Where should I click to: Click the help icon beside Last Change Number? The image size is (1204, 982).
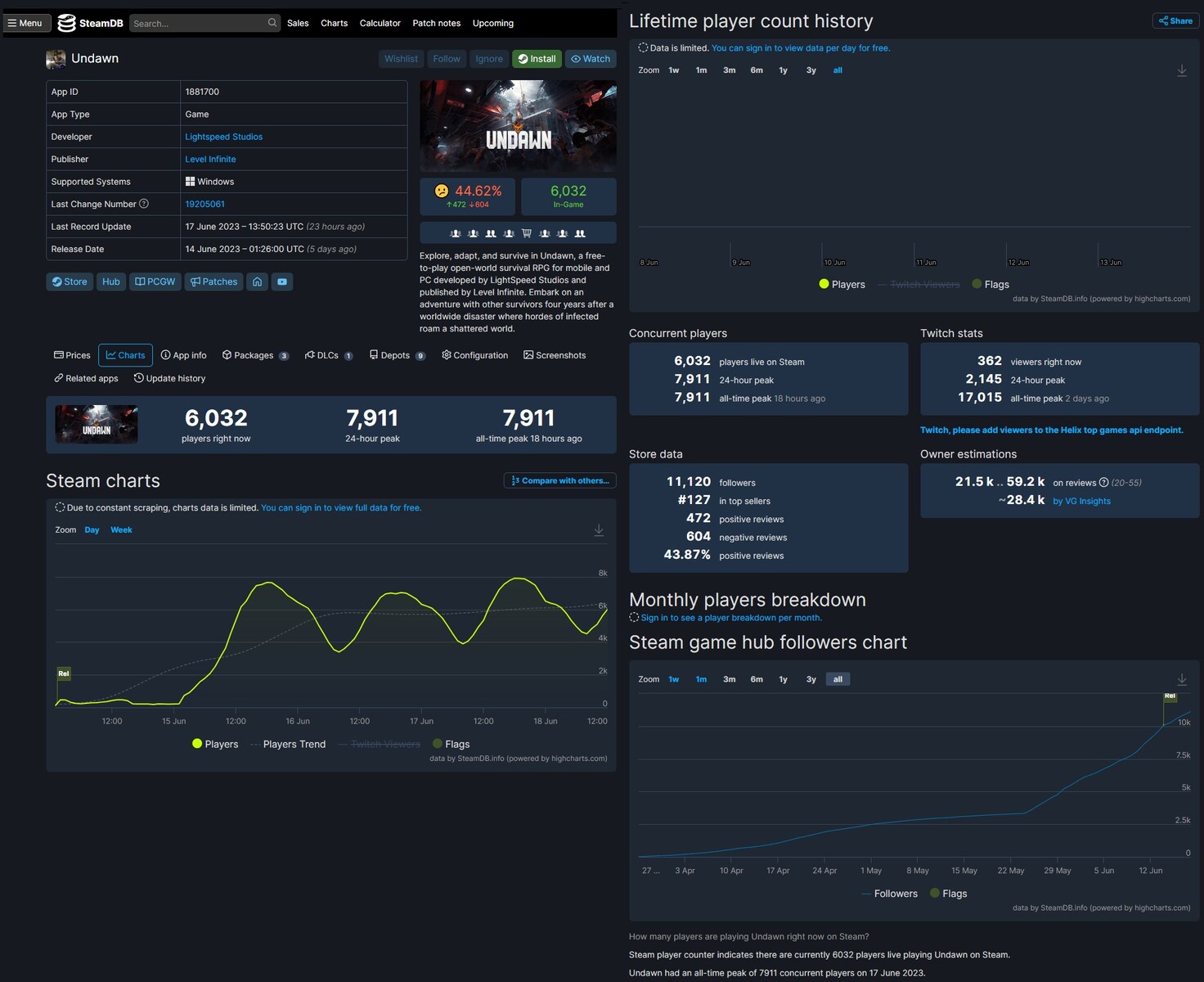[144, 204]
